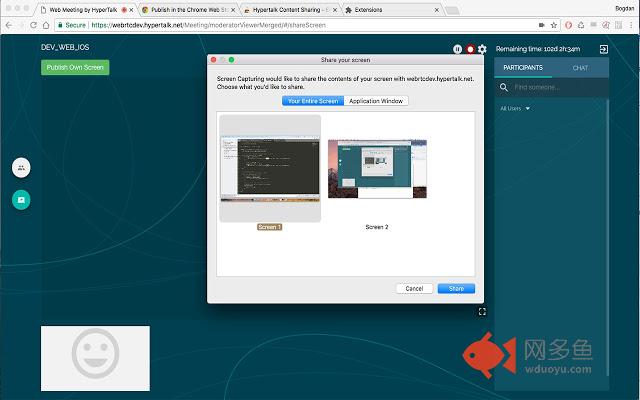Viewport: 640px width, 400px height.
Task: Click the teal screen share round button
Action: (21, 200)
